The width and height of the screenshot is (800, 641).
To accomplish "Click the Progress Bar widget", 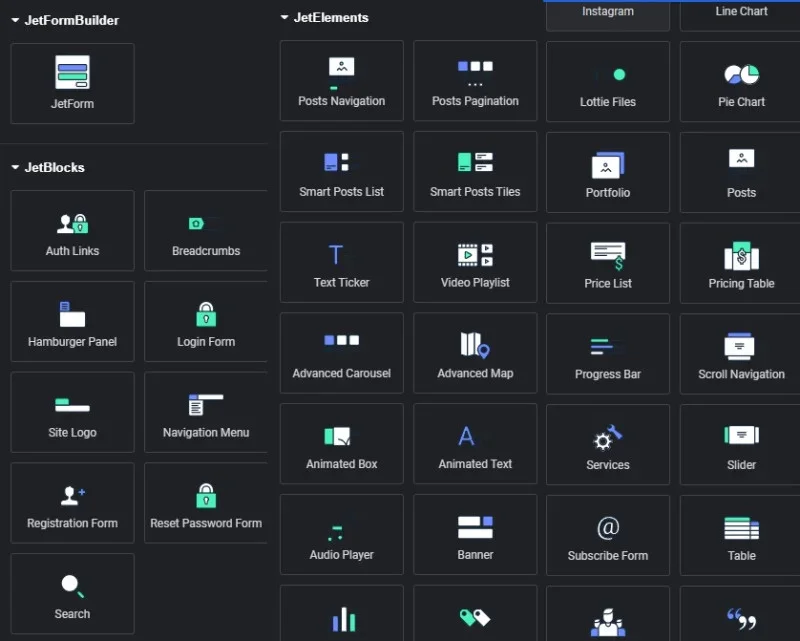I will [x=608, y=355].
